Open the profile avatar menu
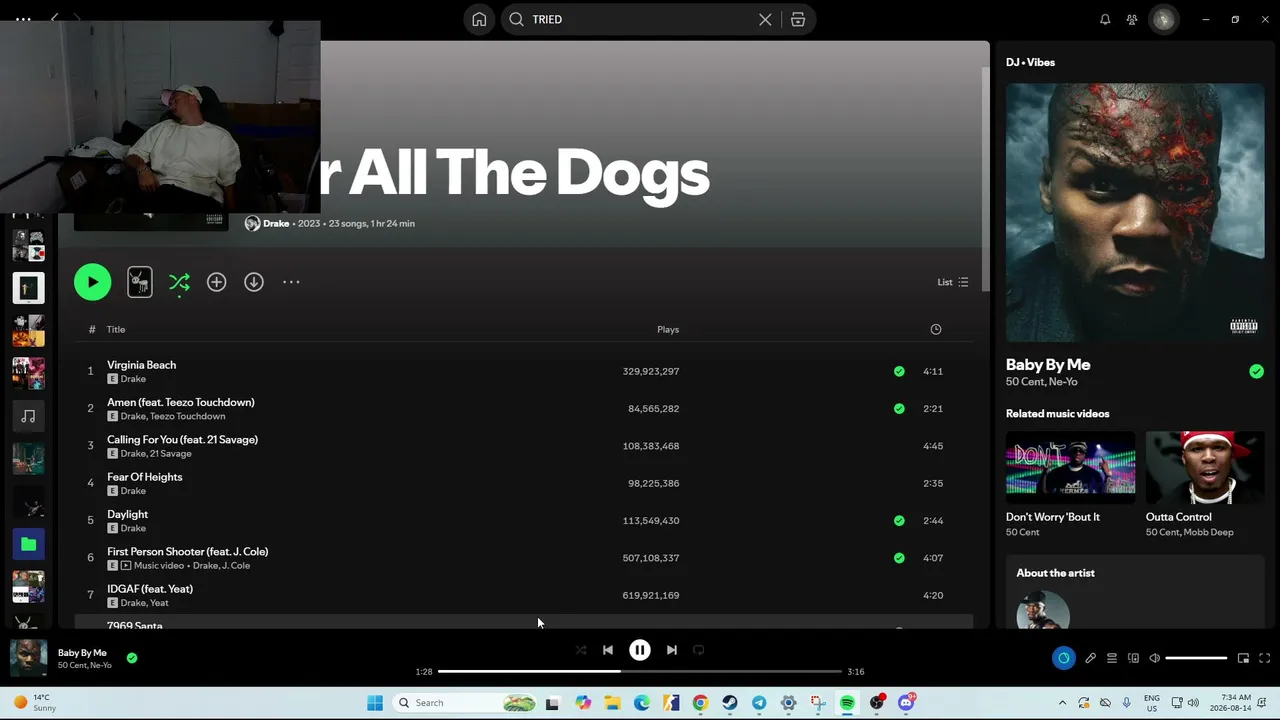 (x=1163, y=19)
